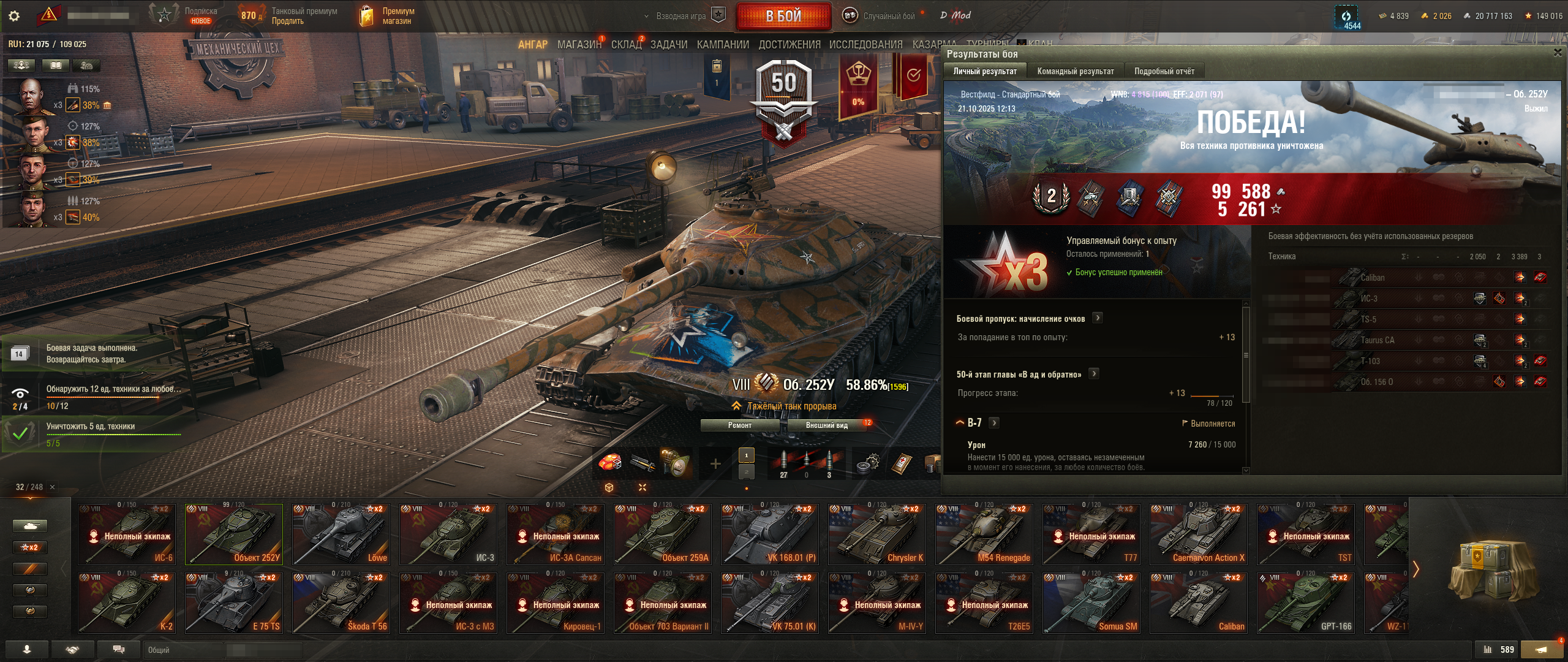The image size is (1568, 662).
Task: Open the contacts list icon
Action: point(27,650)
